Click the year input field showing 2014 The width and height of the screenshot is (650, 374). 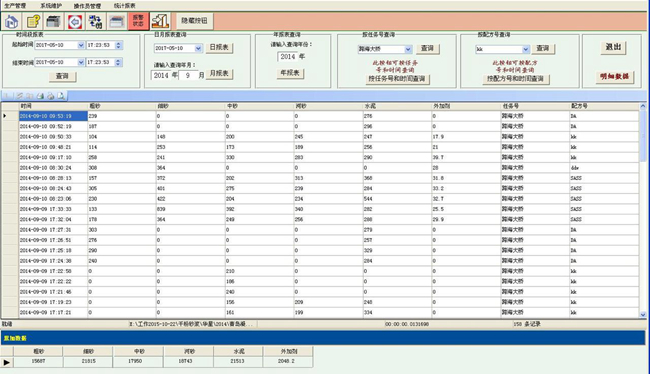tap(288, 56)
